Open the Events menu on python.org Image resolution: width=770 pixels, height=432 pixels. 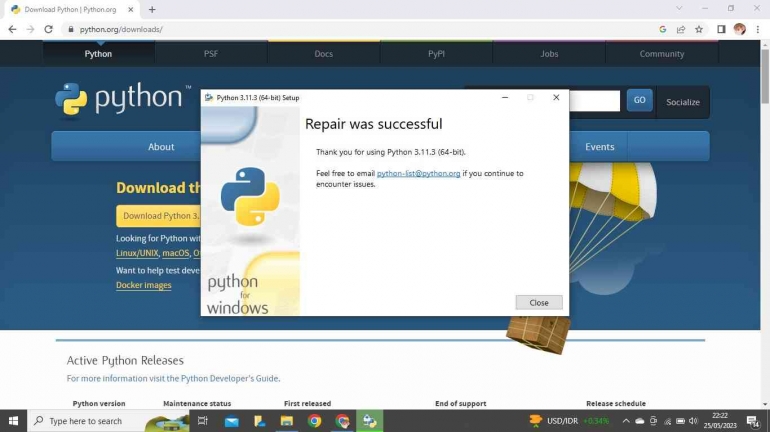point(599,147)
